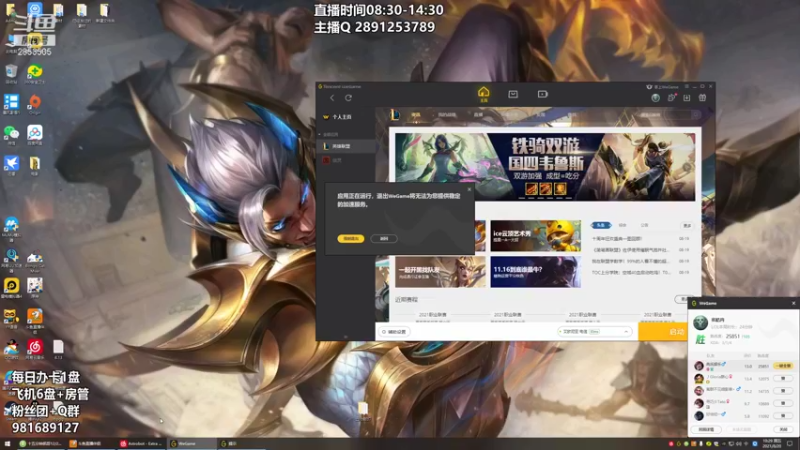Select the 头条 news tab
Screen dimensions: 800x450
(601, 225)
